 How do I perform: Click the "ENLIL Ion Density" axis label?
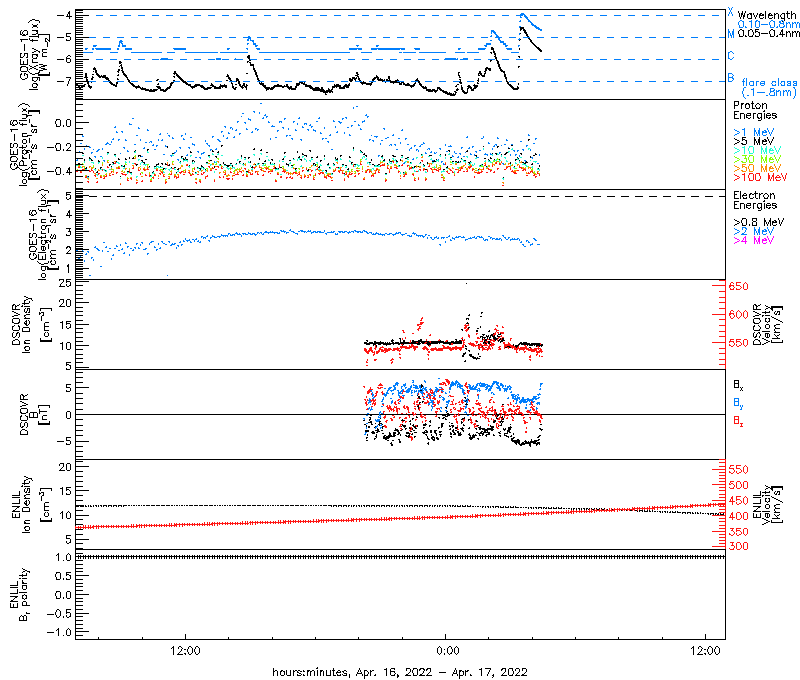[x=31, y=505]
